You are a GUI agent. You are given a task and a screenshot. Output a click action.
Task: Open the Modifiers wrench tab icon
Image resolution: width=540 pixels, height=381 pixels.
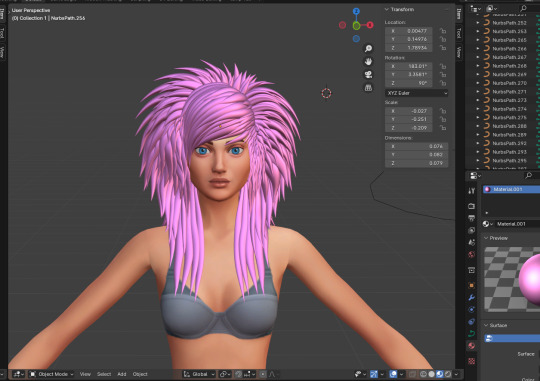tap(471, 297)
